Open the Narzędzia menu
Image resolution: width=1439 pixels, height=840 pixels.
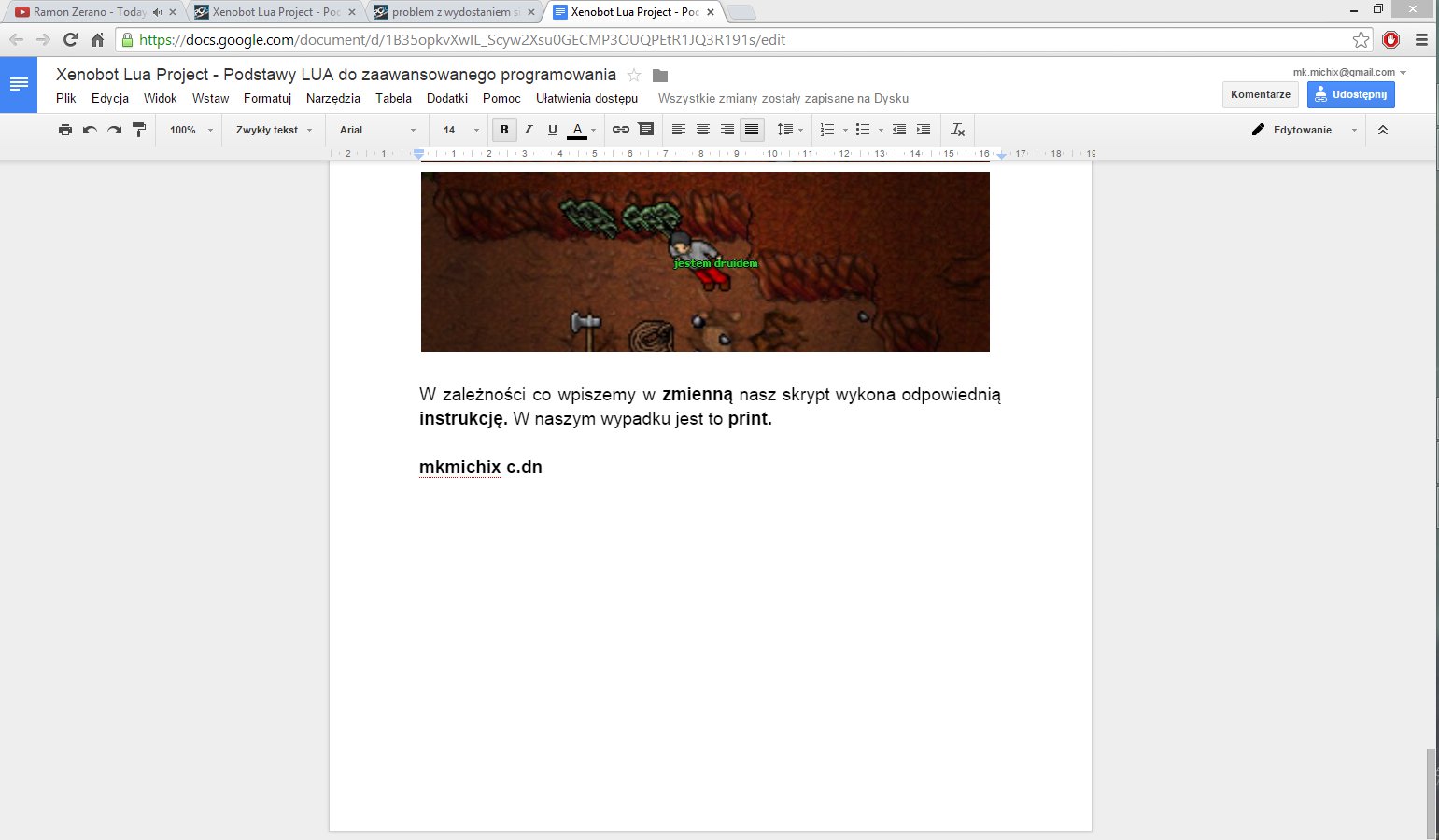[x=333, y=98]
